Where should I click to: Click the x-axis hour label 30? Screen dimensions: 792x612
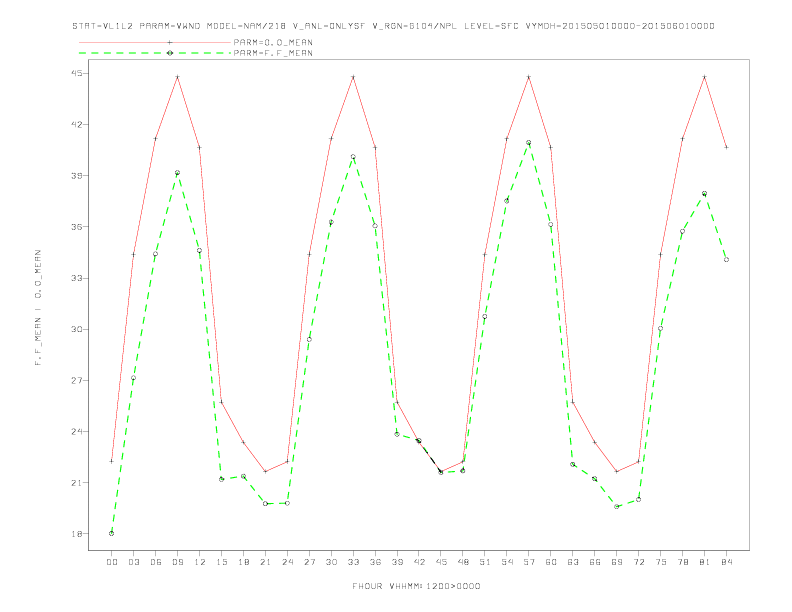click(x=331, y=562)
